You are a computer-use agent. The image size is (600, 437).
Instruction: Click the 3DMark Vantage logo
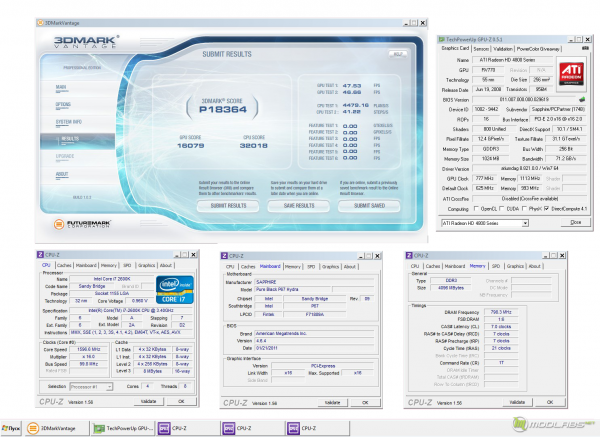pyautogui.click(x=86, y=42)
